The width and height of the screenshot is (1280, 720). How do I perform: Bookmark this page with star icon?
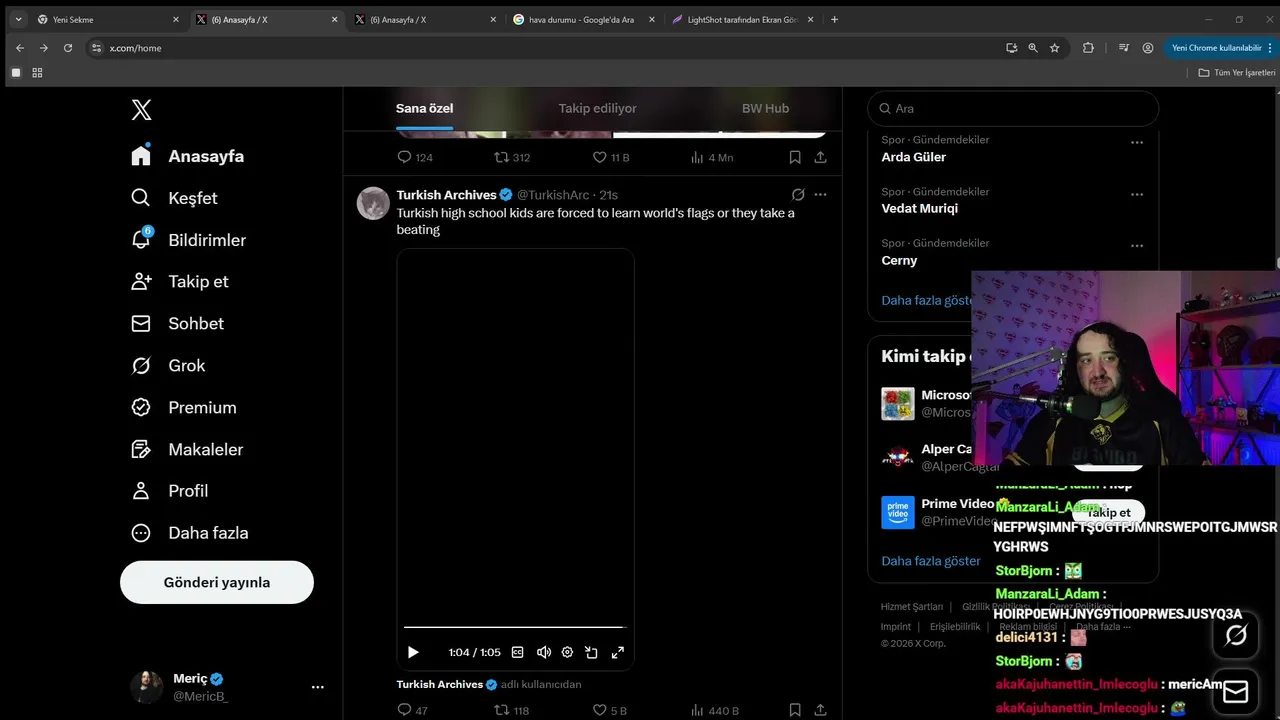[x=1054, y=48]
